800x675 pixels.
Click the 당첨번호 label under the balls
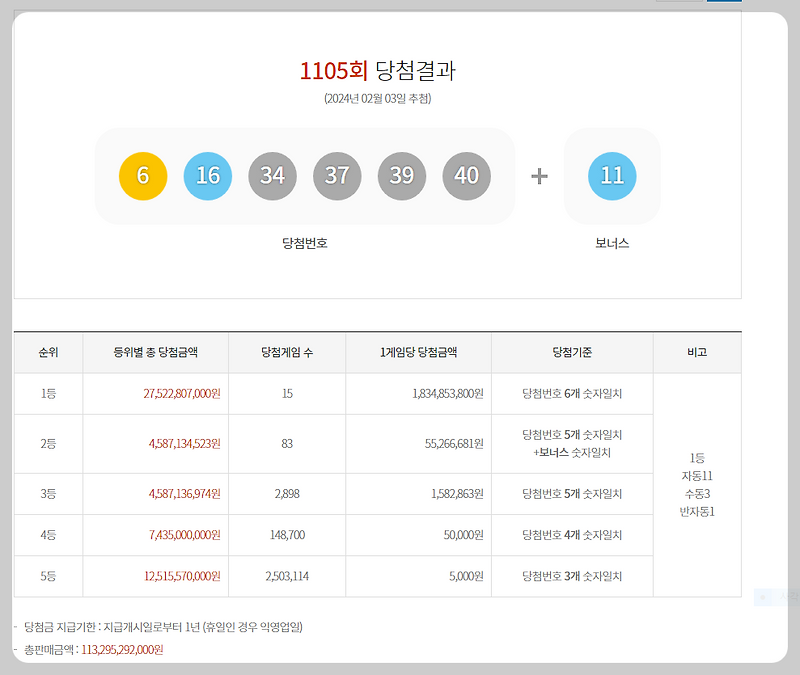[x=305, y=243]
